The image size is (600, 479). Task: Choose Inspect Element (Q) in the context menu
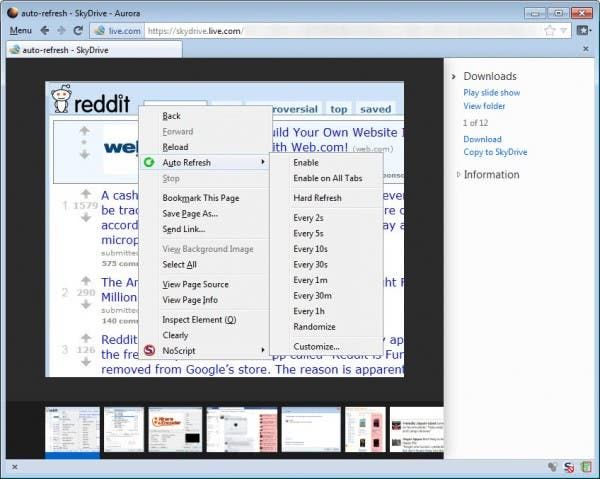coord(199,319)
